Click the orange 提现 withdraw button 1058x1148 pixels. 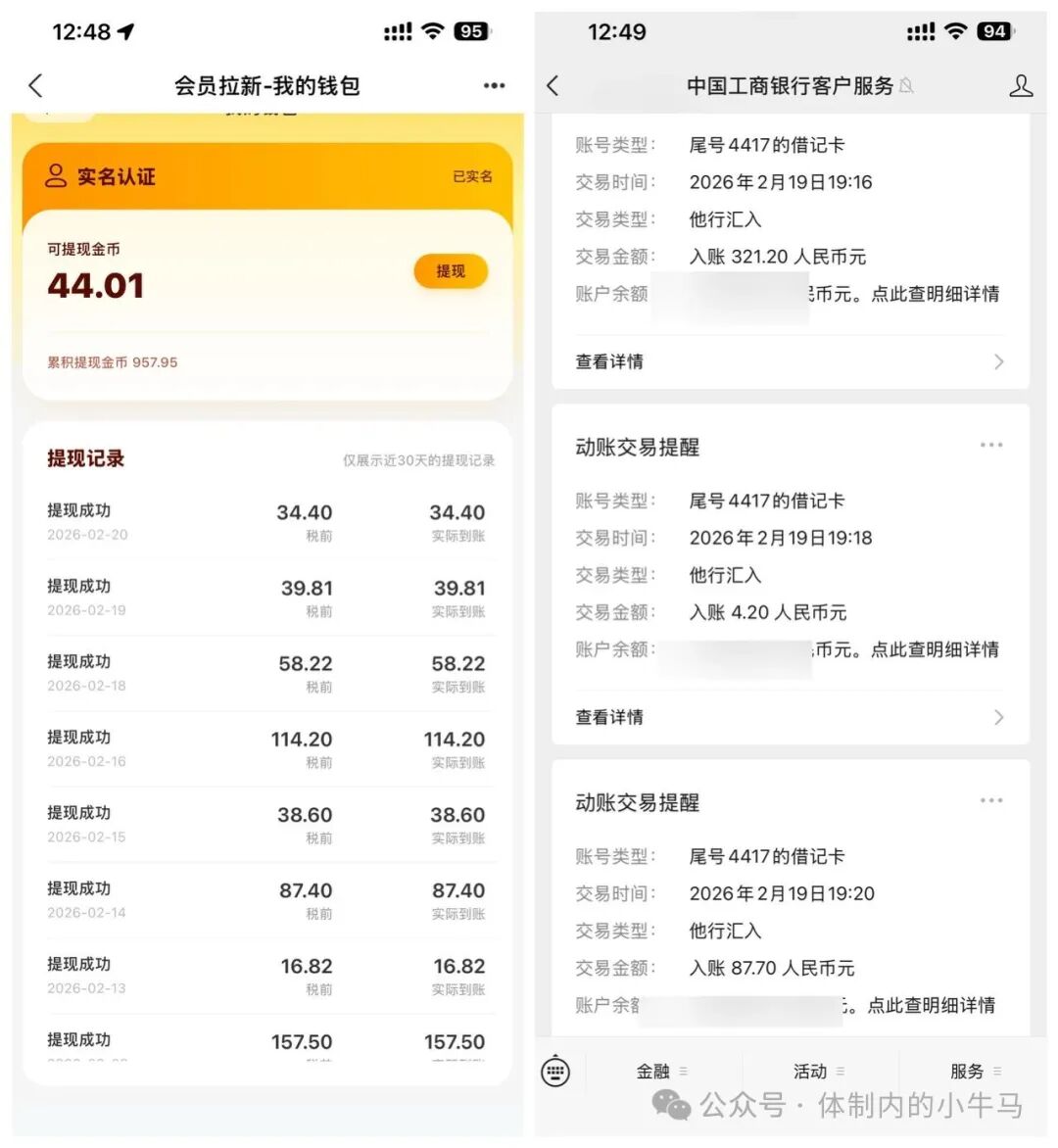(451, 271)
